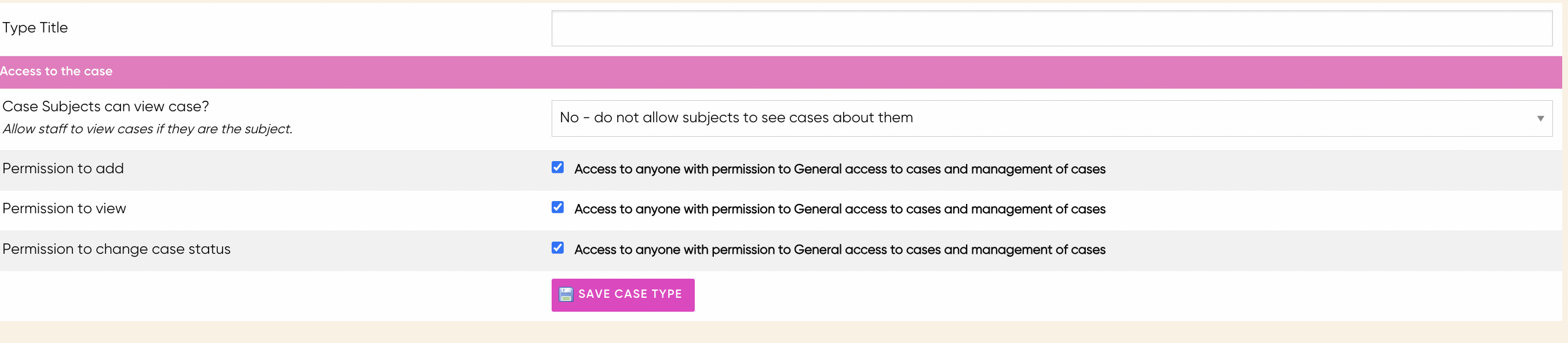This screenshot has width=1568, height=343.
Task: Click the 'Case Subjects can view case?' label
Action: 105,107
